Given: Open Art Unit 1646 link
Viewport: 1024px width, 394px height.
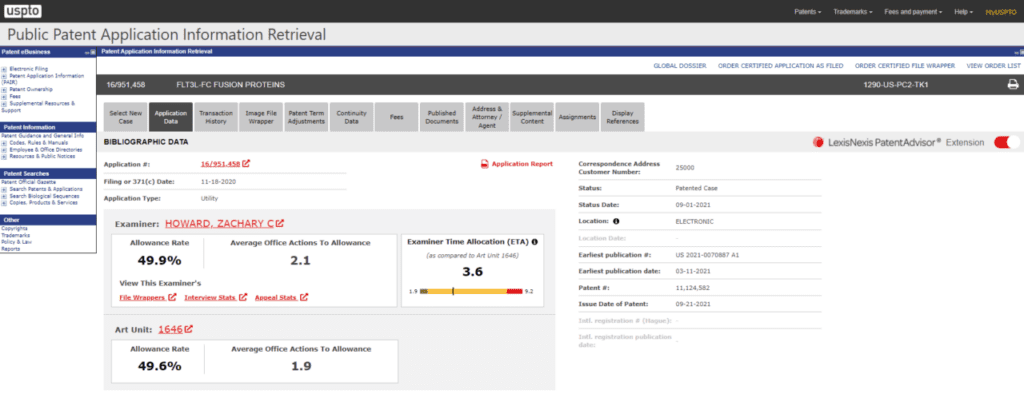Looking at the screenshot, I should click(170, 329).
